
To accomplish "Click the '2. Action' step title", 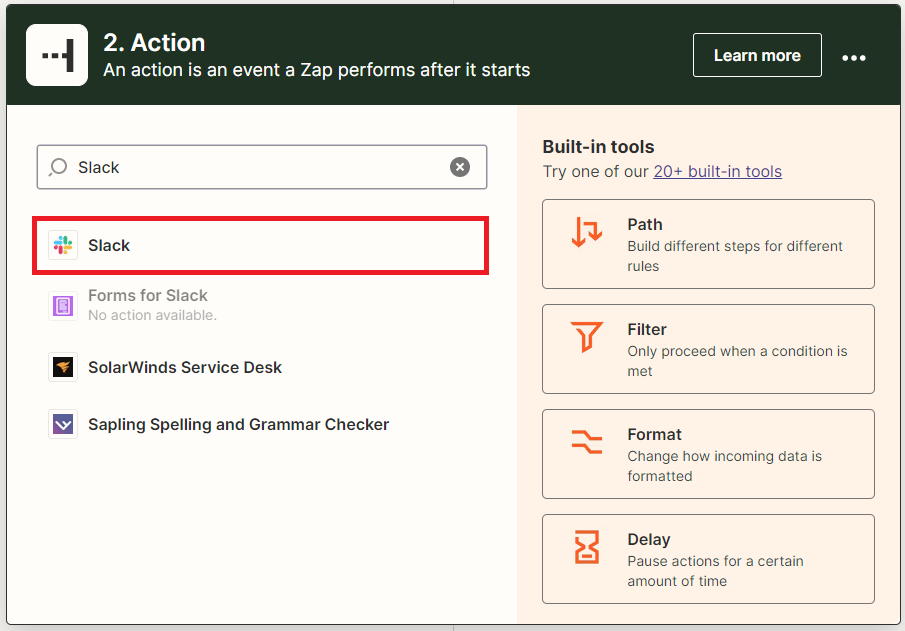I will (154, 43).
